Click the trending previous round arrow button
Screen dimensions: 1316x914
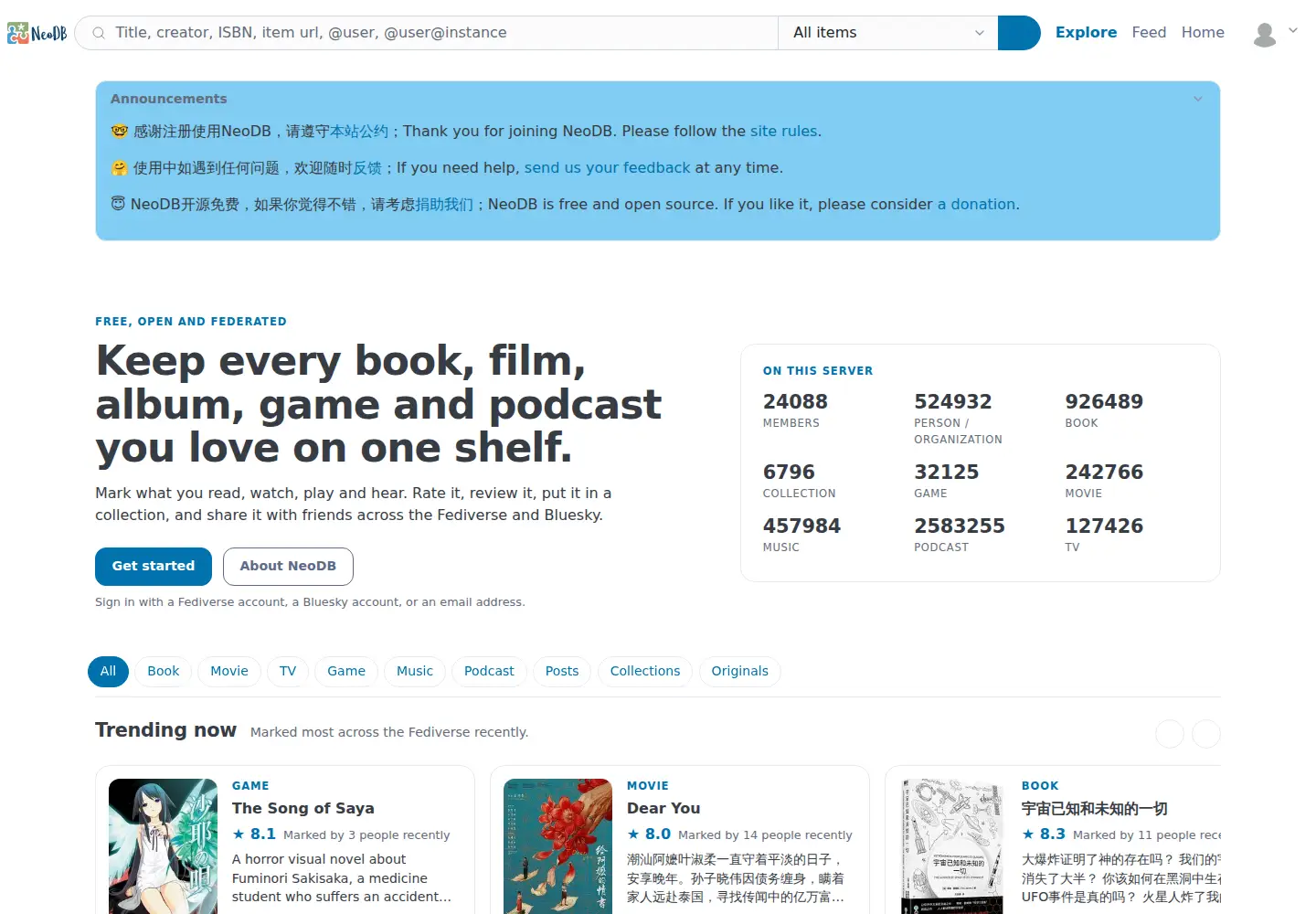coord(1170,734)
